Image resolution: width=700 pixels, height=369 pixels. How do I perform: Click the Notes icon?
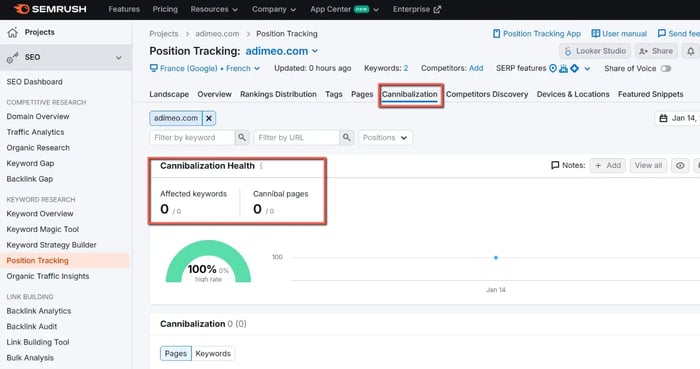point(555,166)
